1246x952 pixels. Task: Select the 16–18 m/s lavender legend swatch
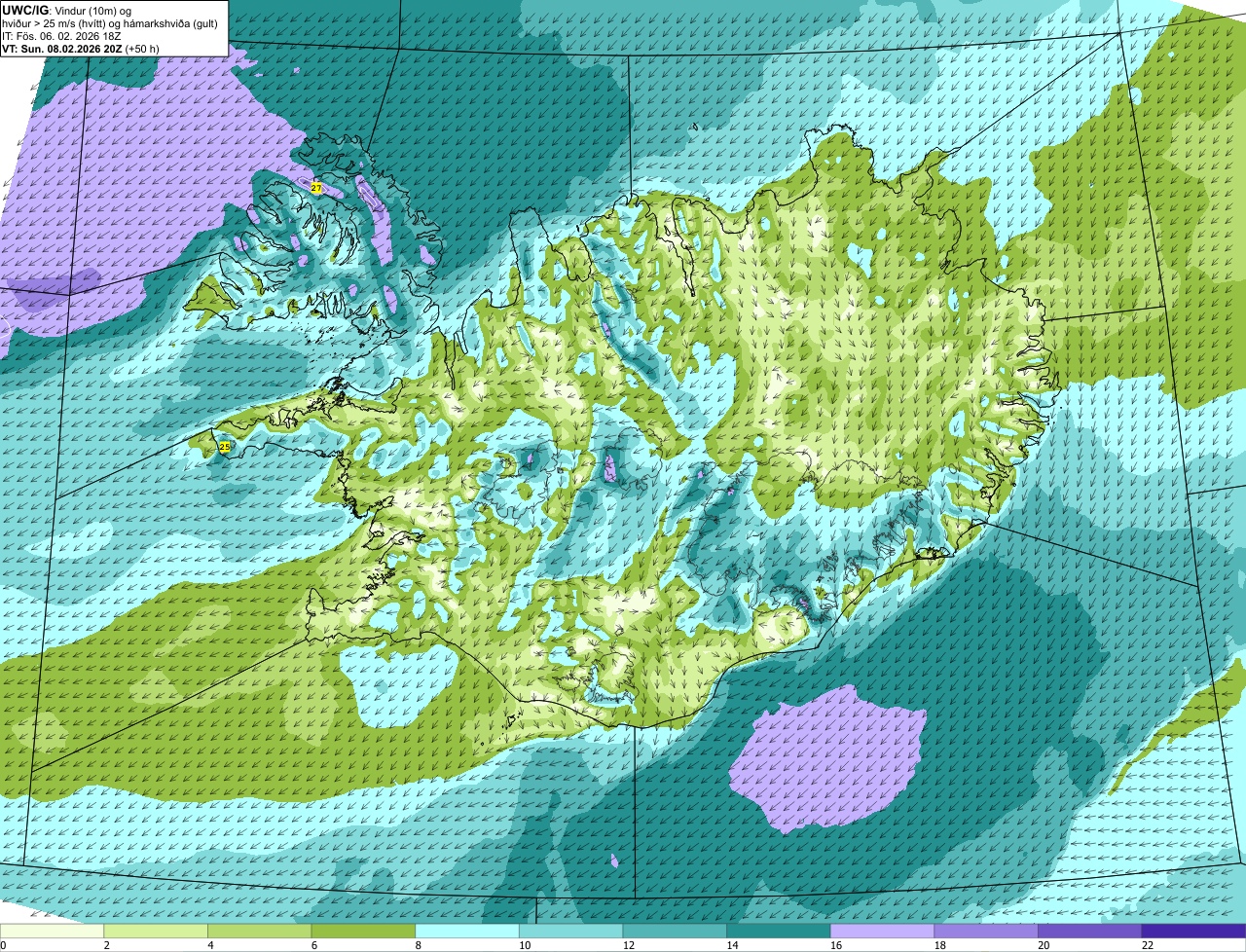pyautogui.click(x=882, y=931)
